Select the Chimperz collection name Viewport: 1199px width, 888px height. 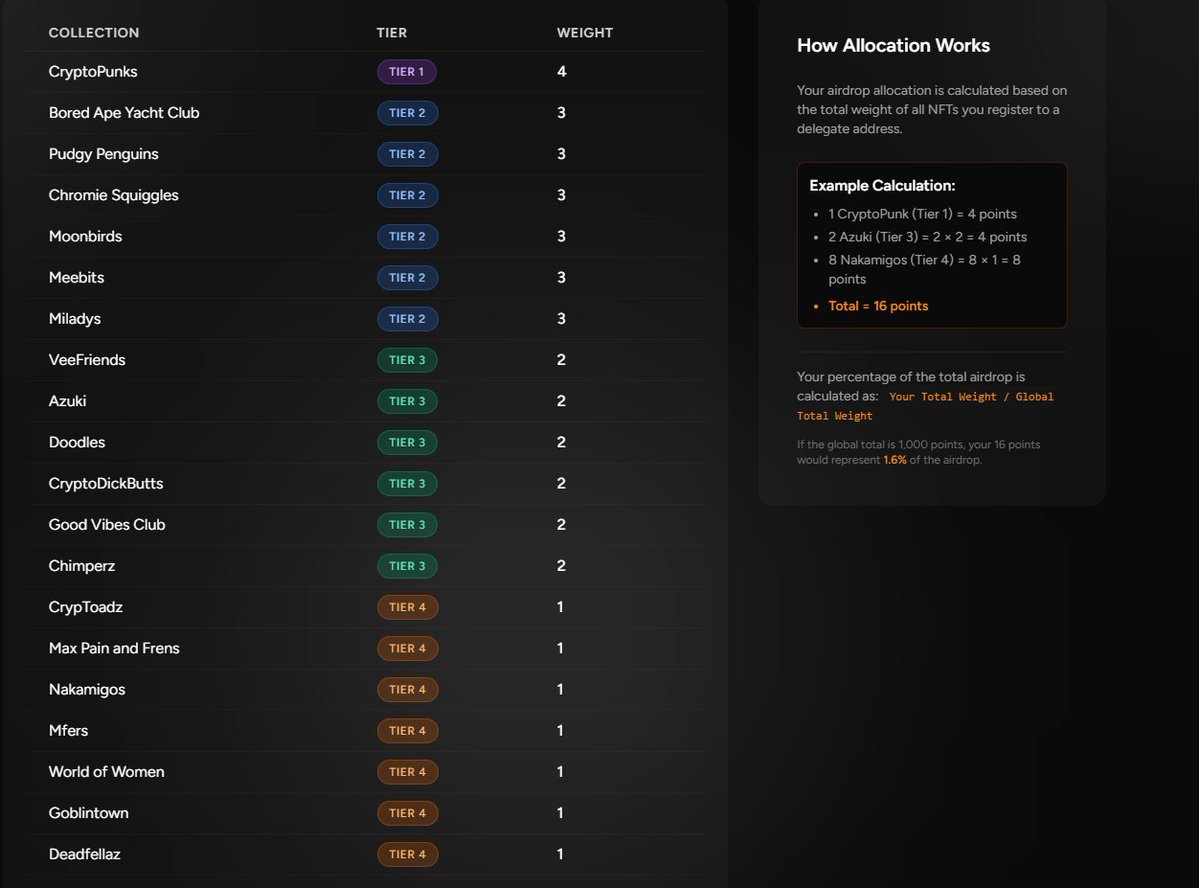pyautogui.click(x=82, y=567)
